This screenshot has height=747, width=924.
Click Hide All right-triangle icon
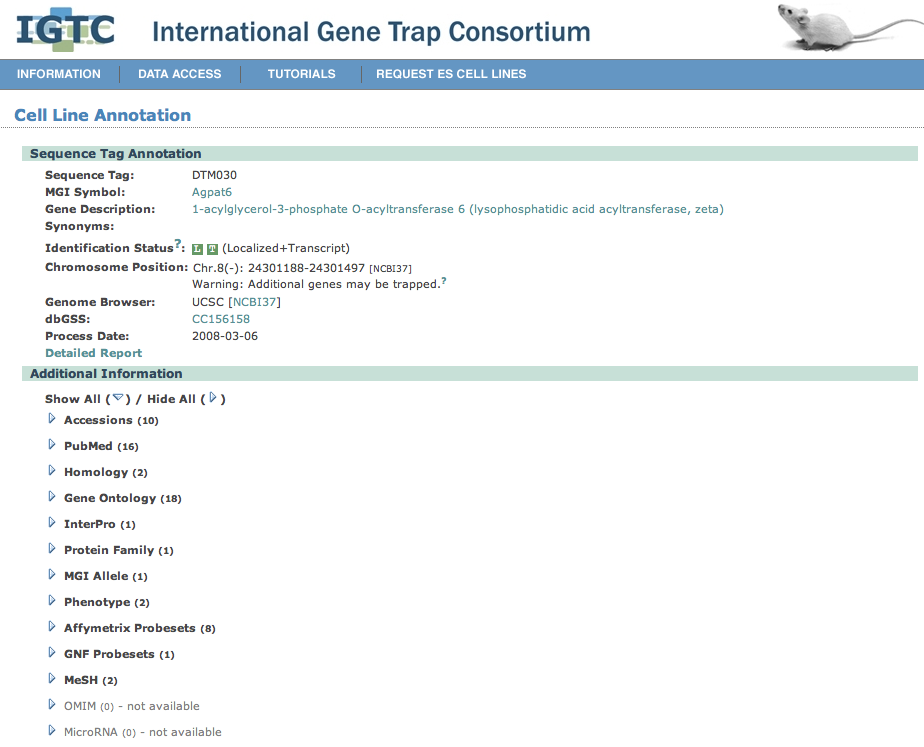213,398
